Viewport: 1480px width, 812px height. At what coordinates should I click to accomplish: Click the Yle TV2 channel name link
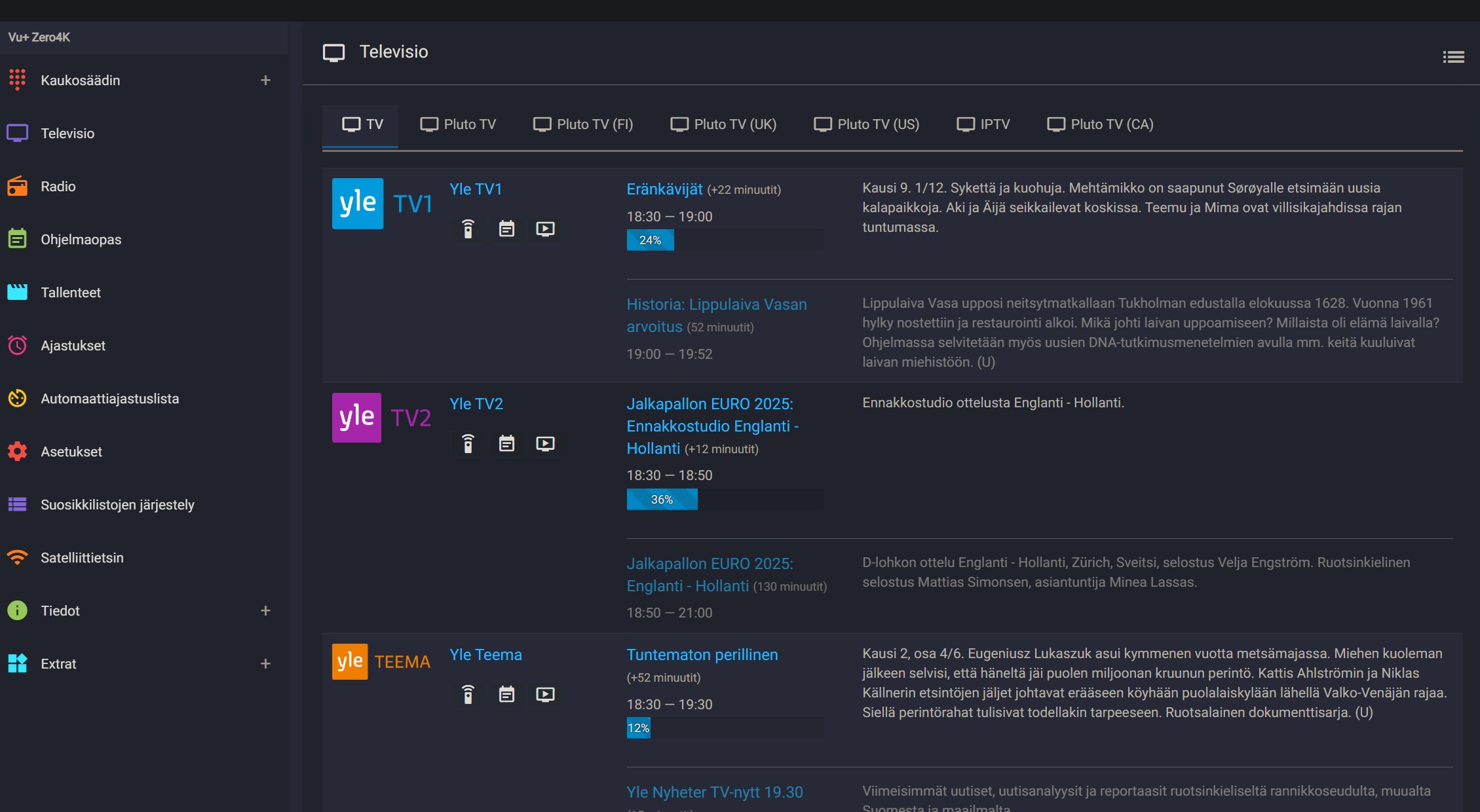476,404
